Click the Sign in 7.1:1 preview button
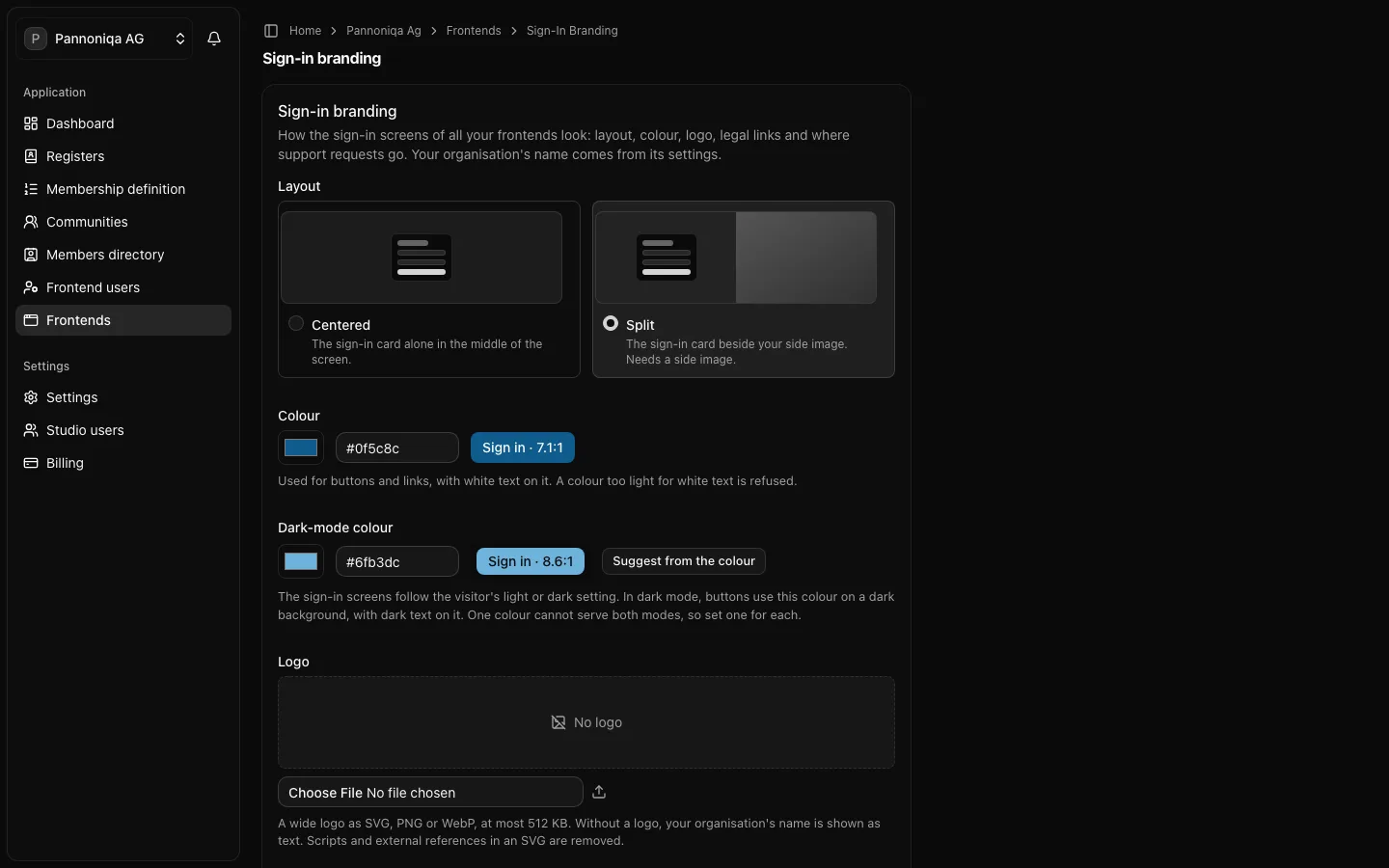 tap(523, 448)
